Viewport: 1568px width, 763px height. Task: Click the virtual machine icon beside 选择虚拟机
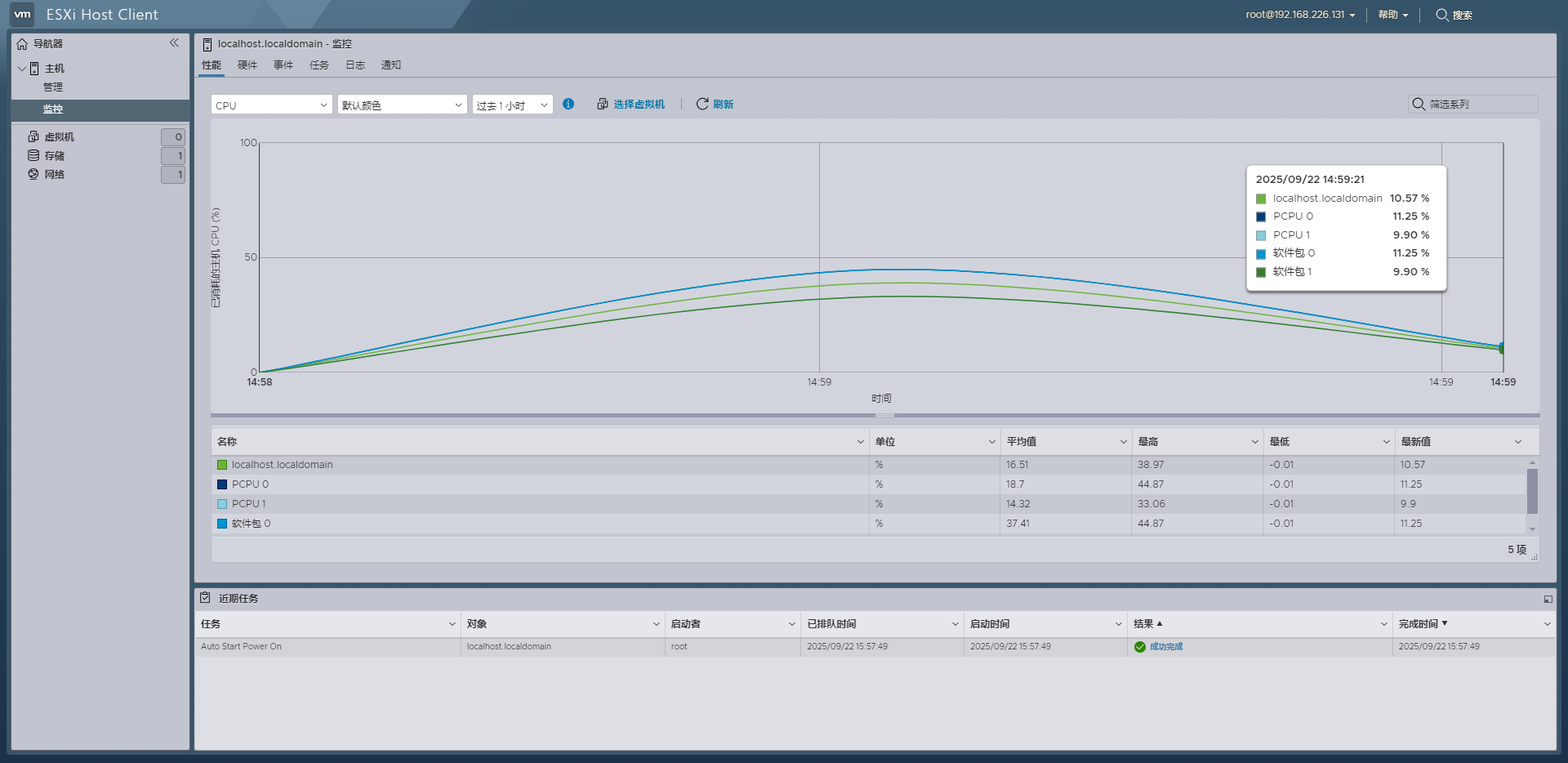(x=602, y=104)
